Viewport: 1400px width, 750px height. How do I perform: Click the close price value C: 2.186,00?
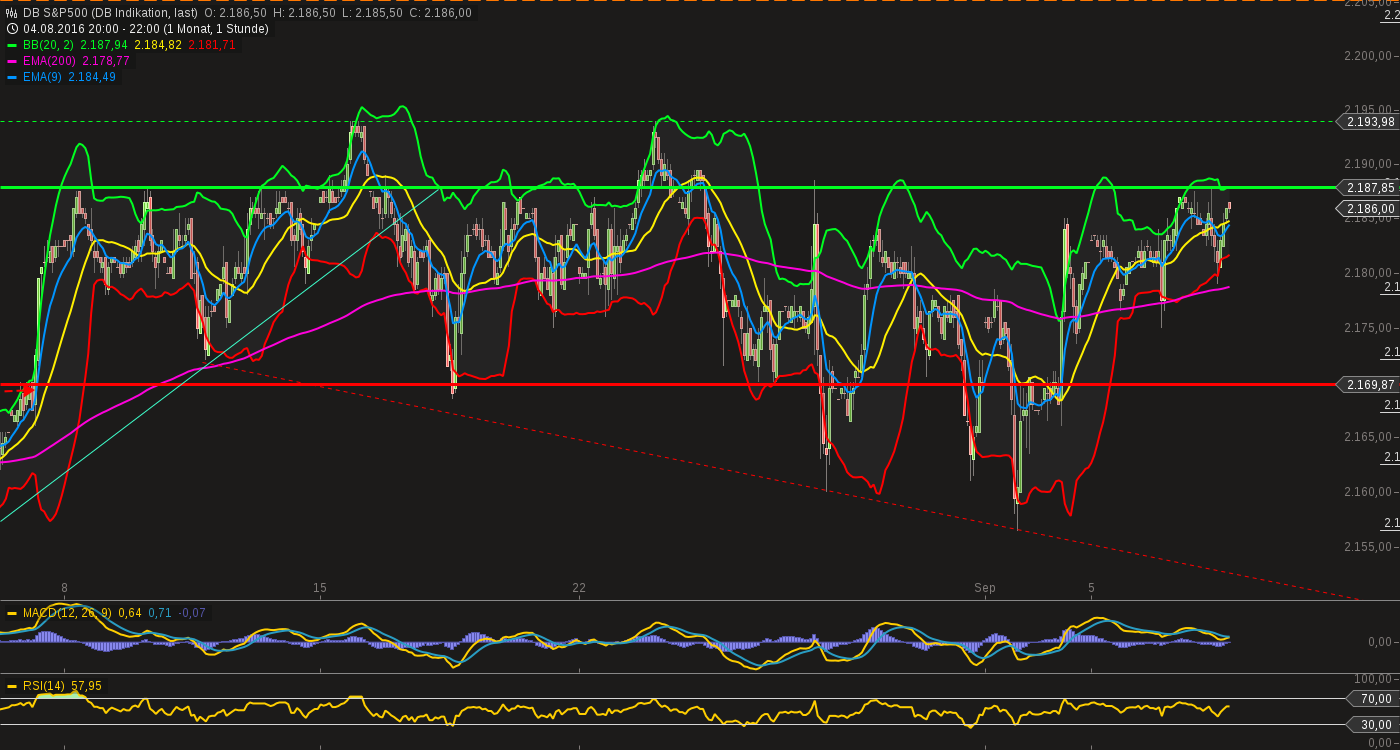coord(440,13)
